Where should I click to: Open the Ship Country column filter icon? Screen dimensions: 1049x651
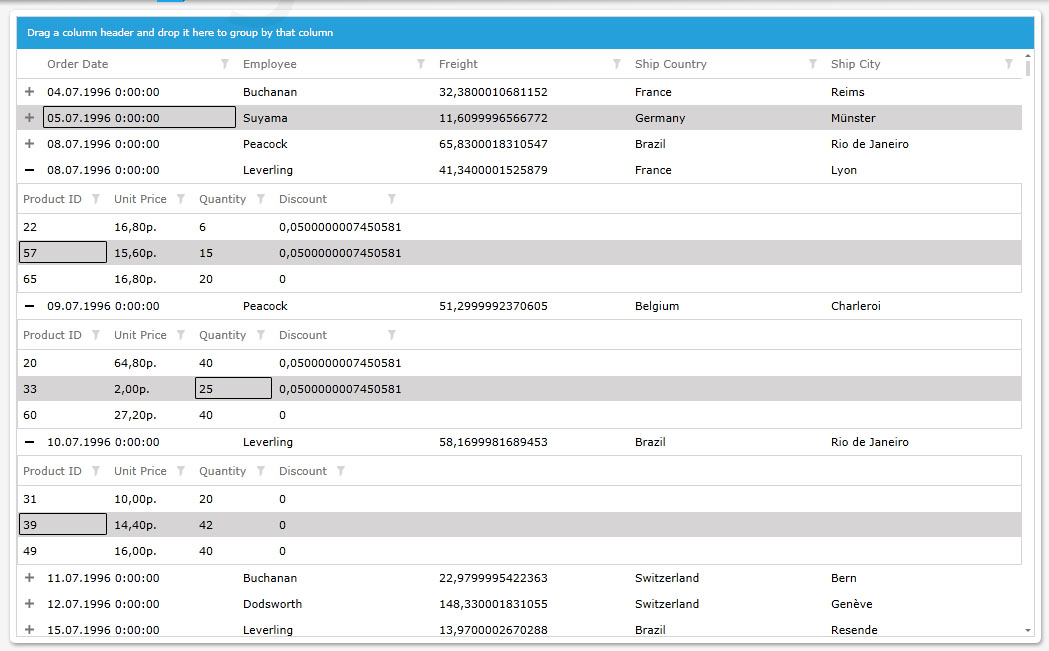click(813, 64)
